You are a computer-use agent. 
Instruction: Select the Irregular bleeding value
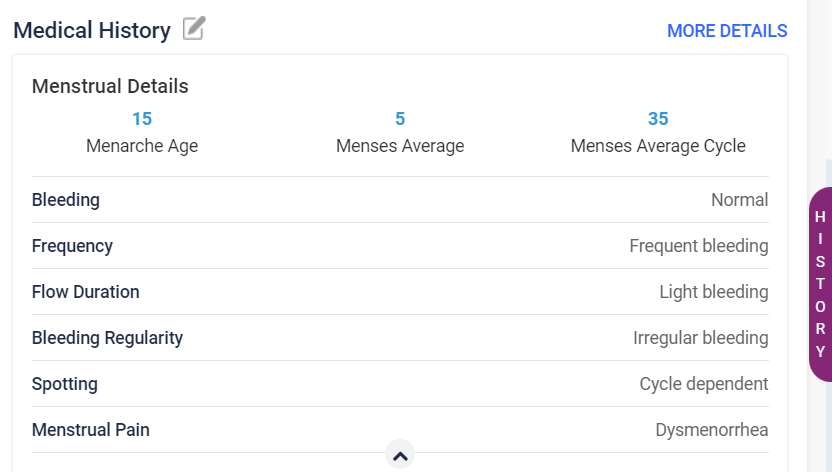pyautogui.click(x=700, y=338)
